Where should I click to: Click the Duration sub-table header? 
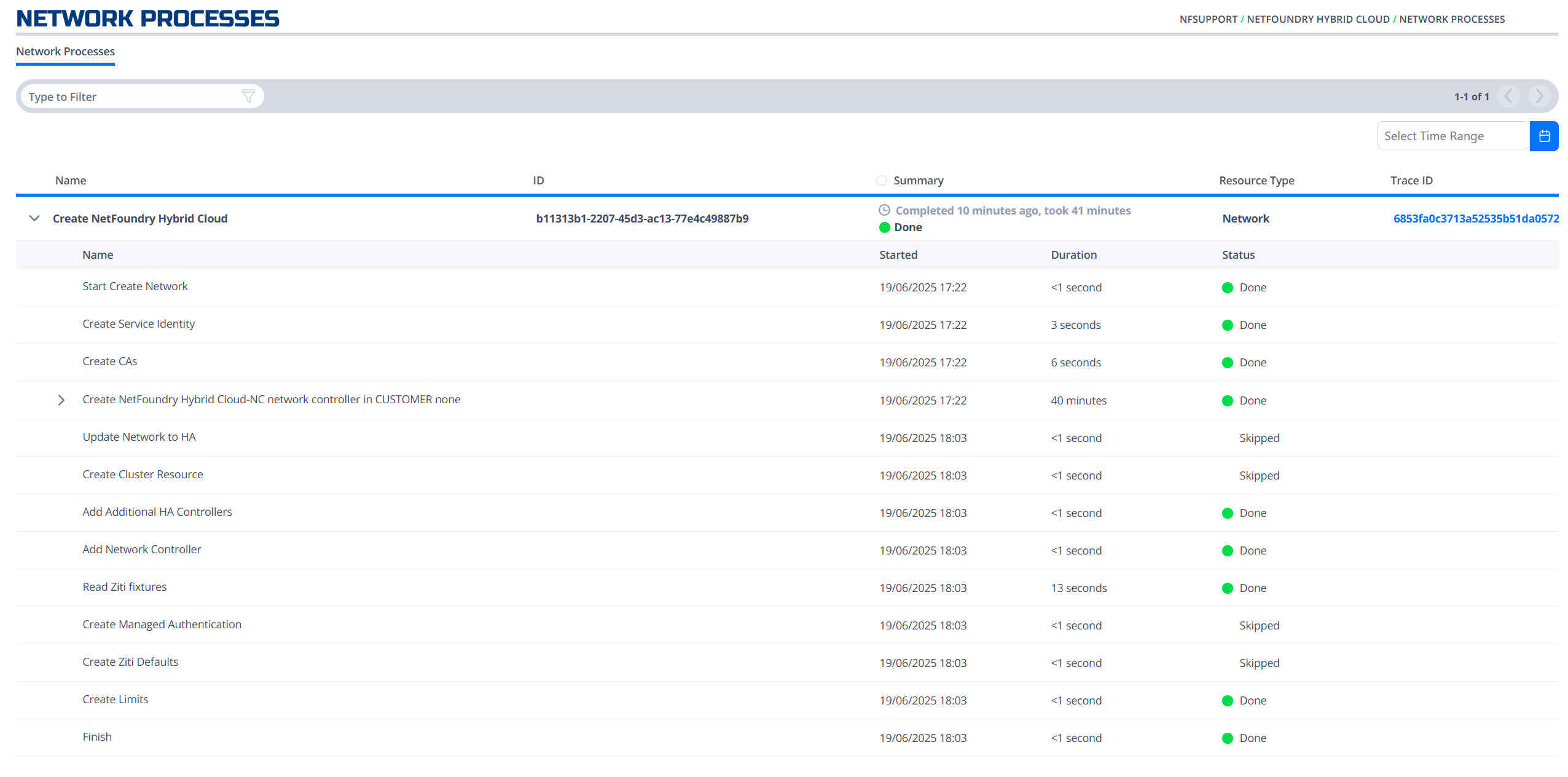[x=1073, y=255]
